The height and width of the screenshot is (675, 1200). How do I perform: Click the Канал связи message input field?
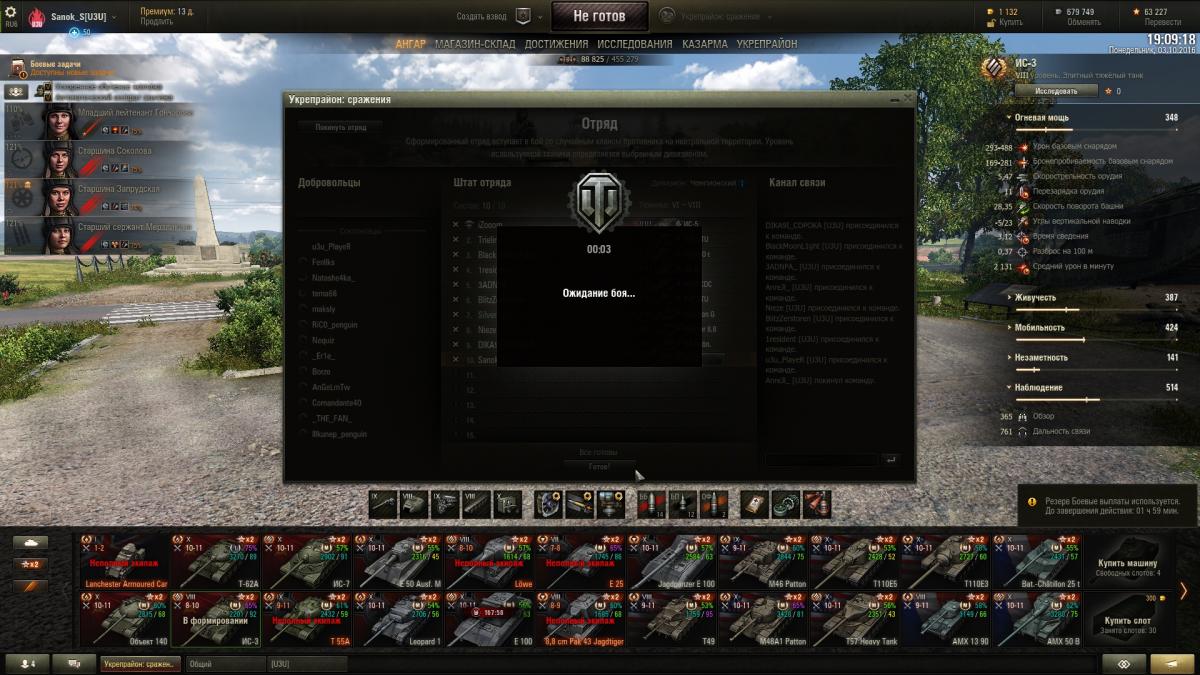pos(821,460)
